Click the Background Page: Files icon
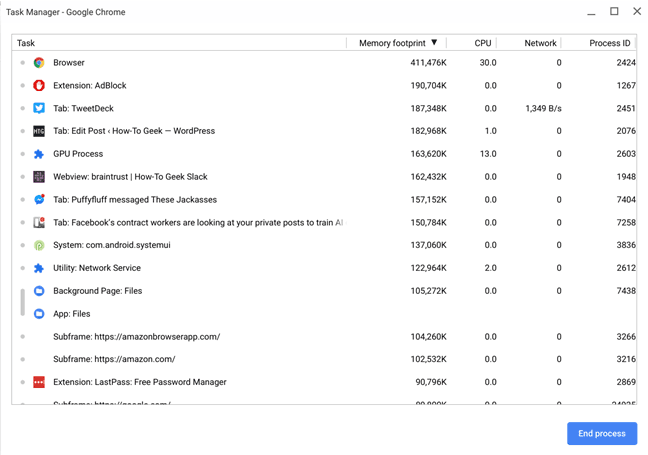Screen dimensions: 648x455 39,291
